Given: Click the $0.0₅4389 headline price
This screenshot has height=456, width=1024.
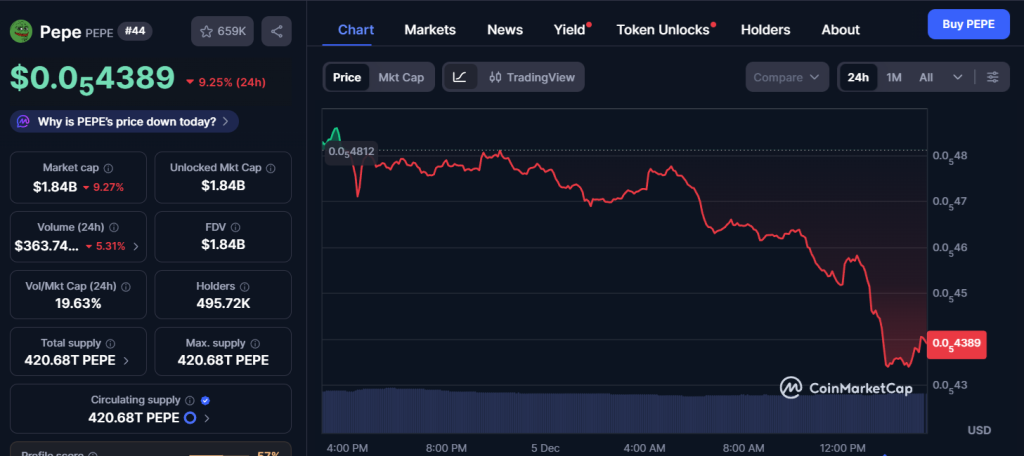Looking at the screenshot, I should coord(92,79).
